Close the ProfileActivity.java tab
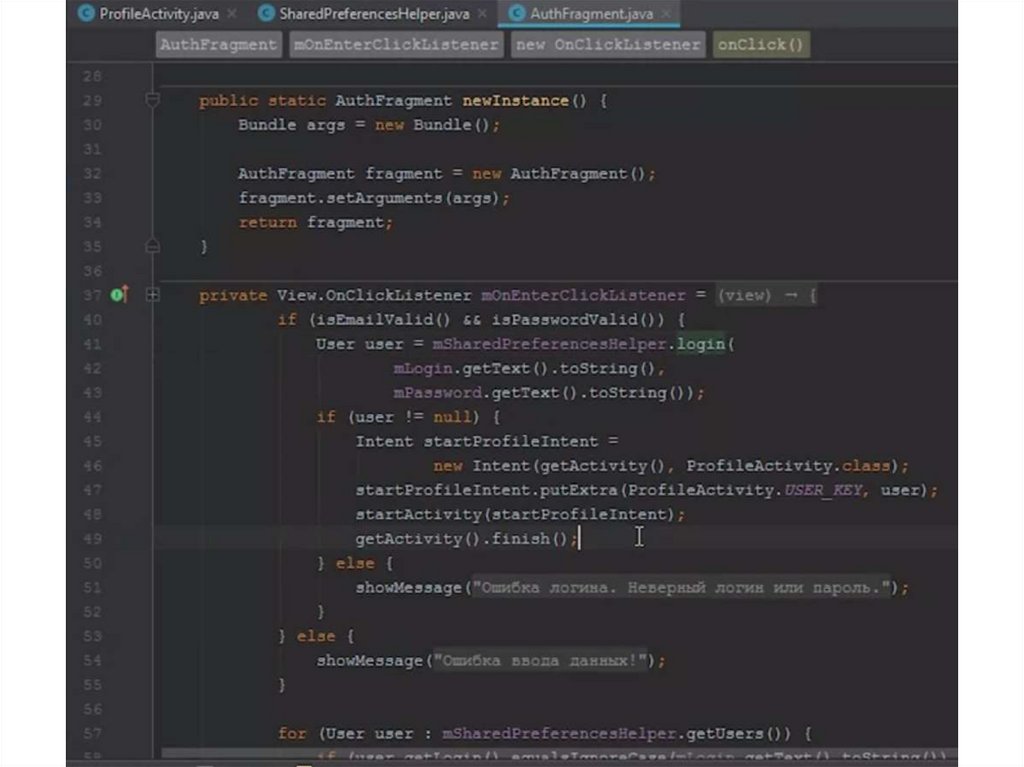Viewport: 1024px width, 767px height. (x=231, y=14)
